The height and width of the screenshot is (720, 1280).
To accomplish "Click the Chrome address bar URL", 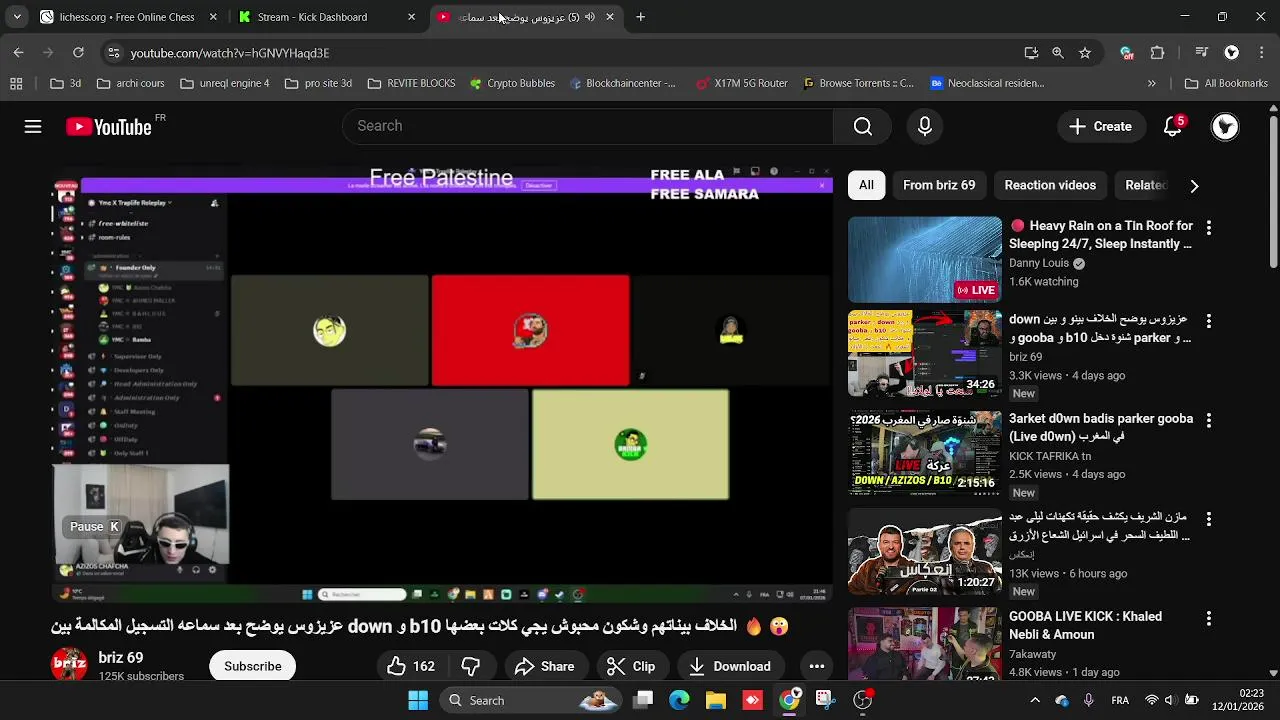I will coord(230,53).
